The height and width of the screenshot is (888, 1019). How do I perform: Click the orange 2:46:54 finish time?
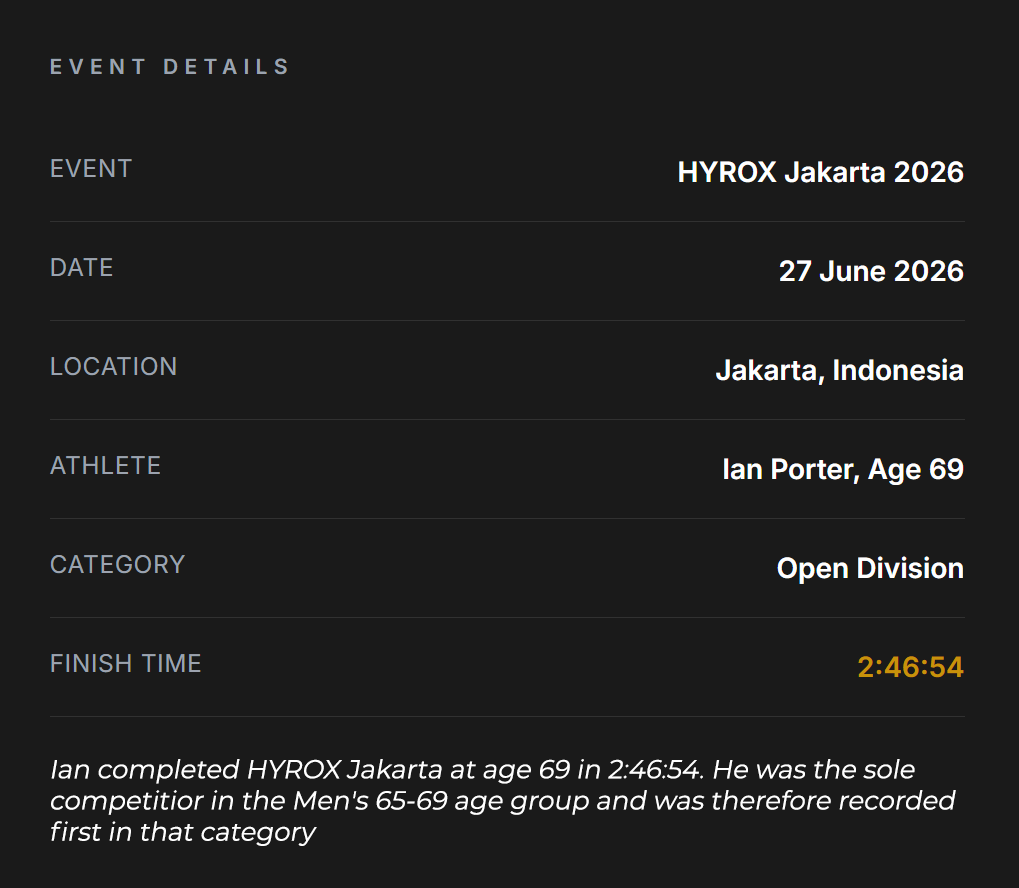(910, 667)
